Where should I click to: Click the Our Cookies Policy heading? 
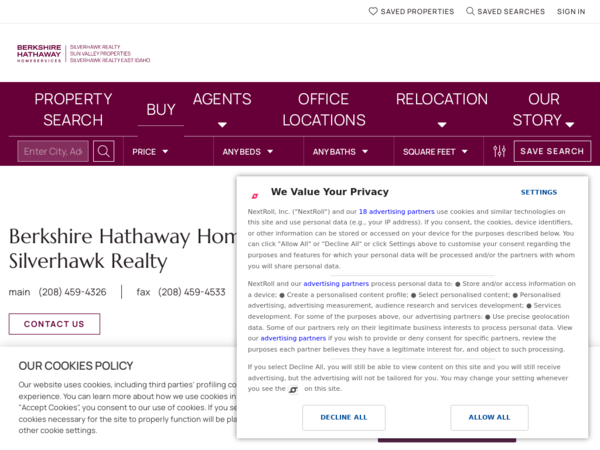pyautogui.click(x=76, y=366)
